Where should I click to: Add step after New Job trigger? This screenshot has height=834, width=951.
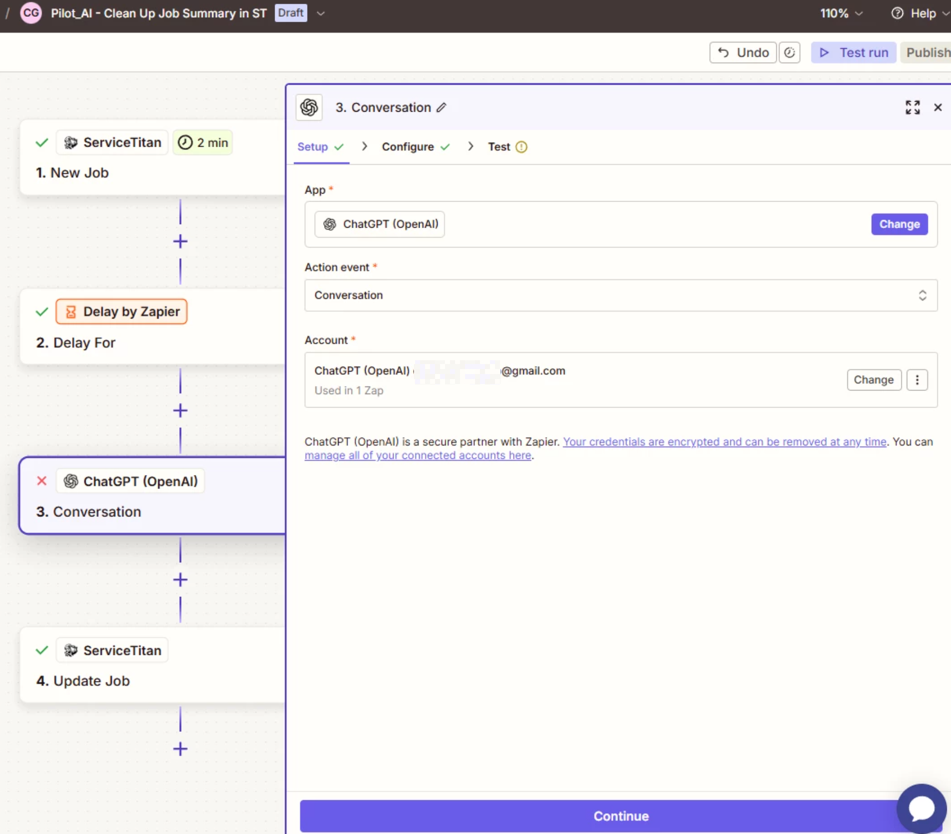click(180, 241)
